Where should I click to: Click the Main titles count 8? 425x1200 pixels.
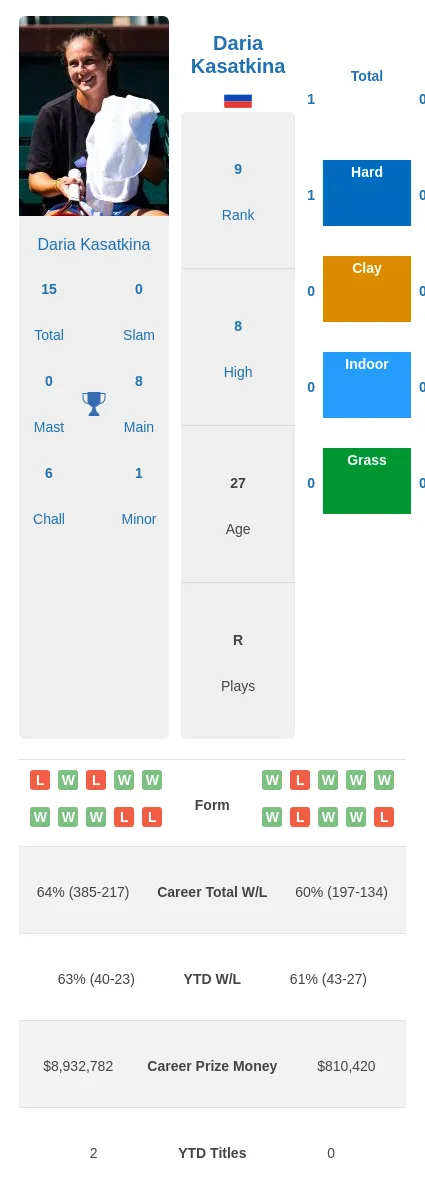click(x=139, y=381)
